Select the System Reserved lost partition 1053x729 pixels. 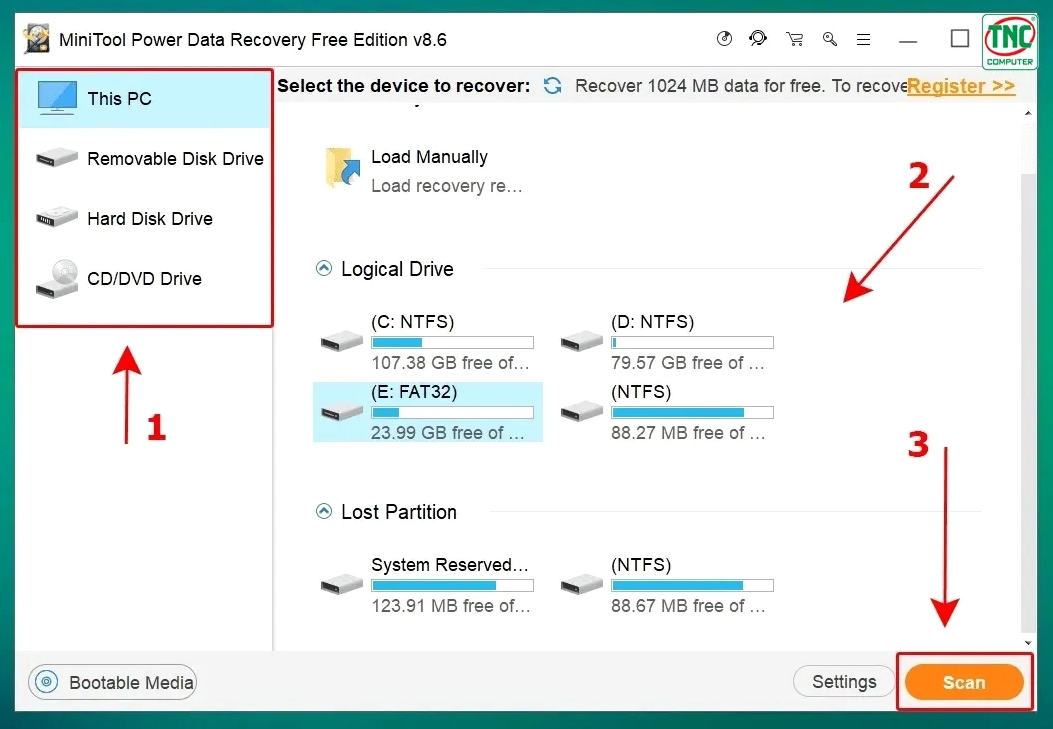click(x=427, y=585)
